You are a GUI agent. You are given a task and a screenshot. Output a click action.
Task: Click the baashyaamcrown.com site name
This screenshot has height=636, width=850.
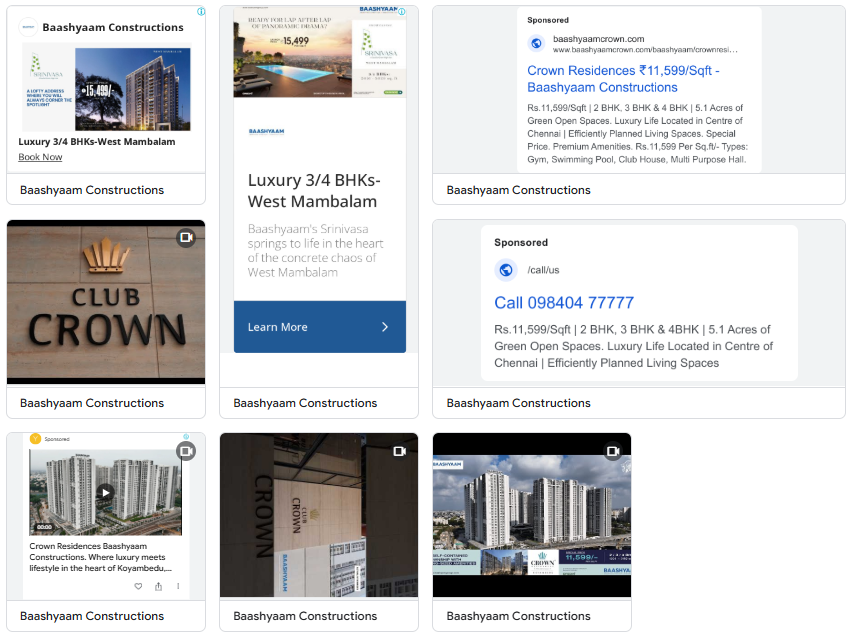click(x=598, y=39)
